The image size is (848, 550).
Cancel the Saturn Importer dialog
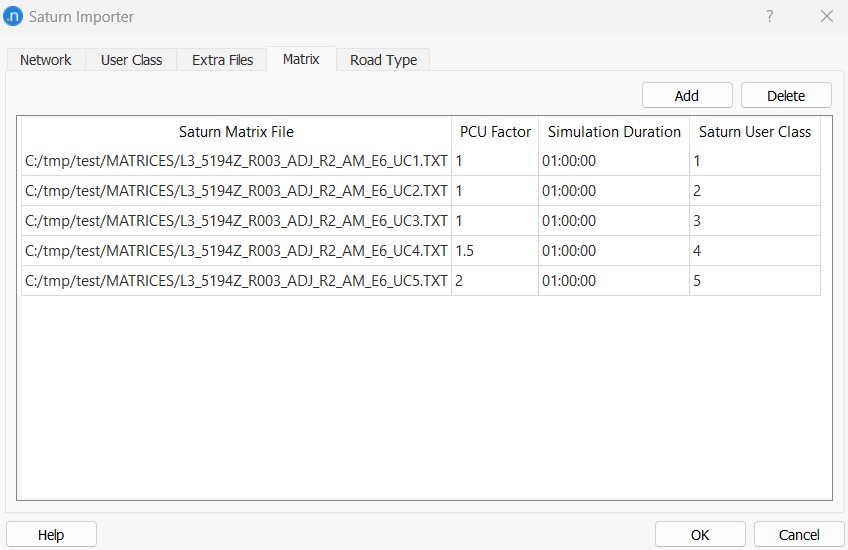click(x=799, y=535)
